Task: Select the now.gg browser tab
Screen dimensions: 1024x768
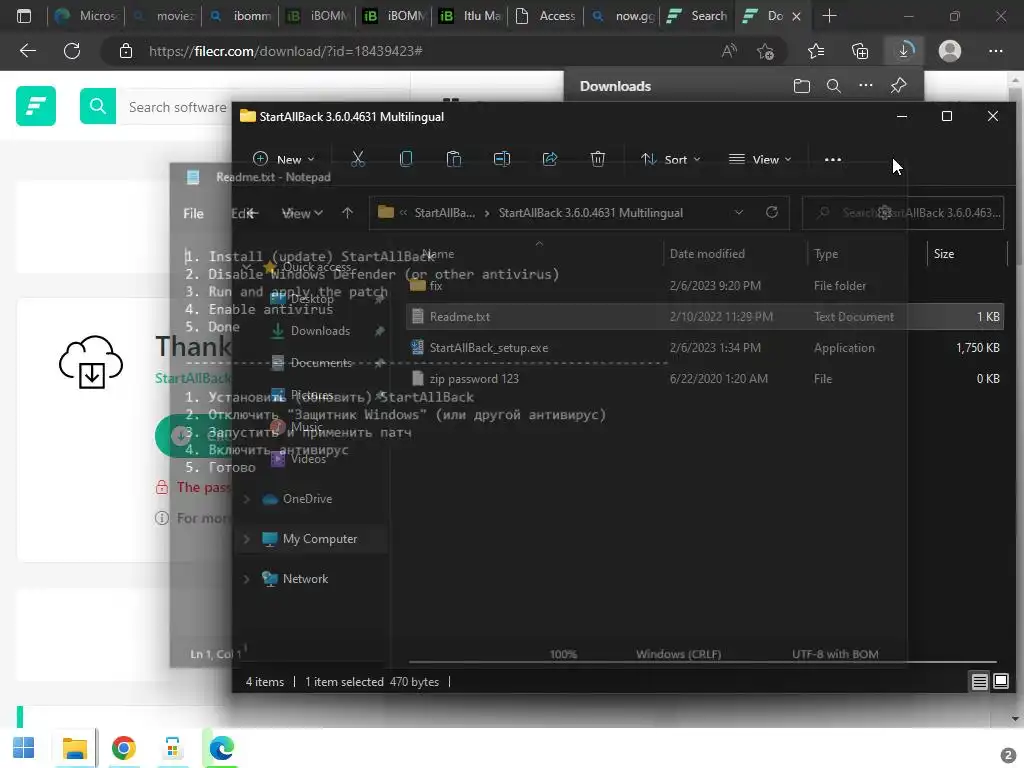Action: (x=623, y=16)
